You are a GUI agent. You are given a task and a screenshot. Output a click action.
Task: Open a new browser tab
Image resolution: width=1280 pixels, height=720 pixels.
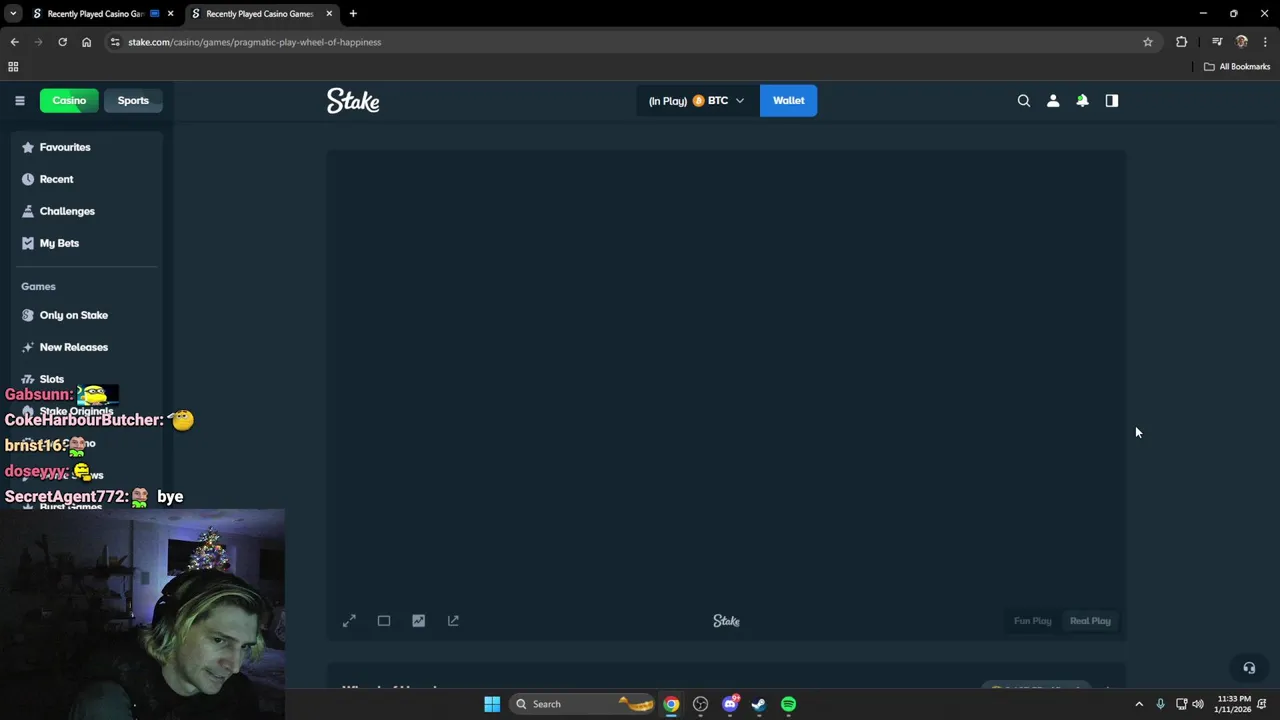(x=353, y=14)
